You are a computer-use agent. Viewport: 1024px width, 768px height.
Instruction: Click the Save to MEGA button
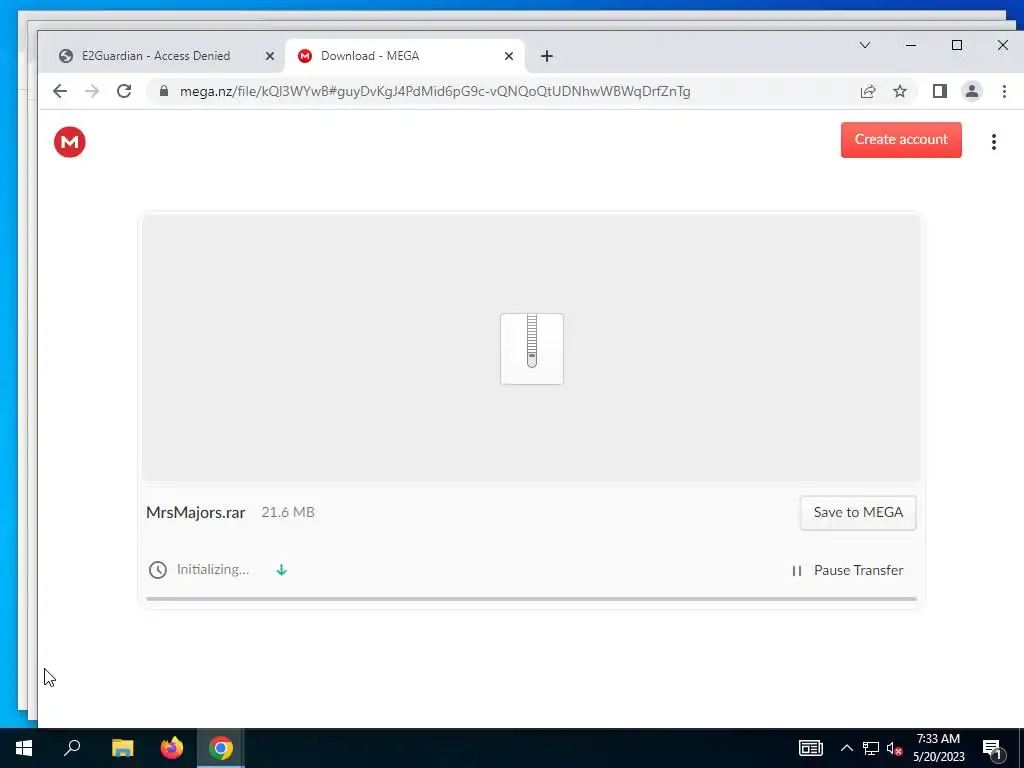(858, 513)
